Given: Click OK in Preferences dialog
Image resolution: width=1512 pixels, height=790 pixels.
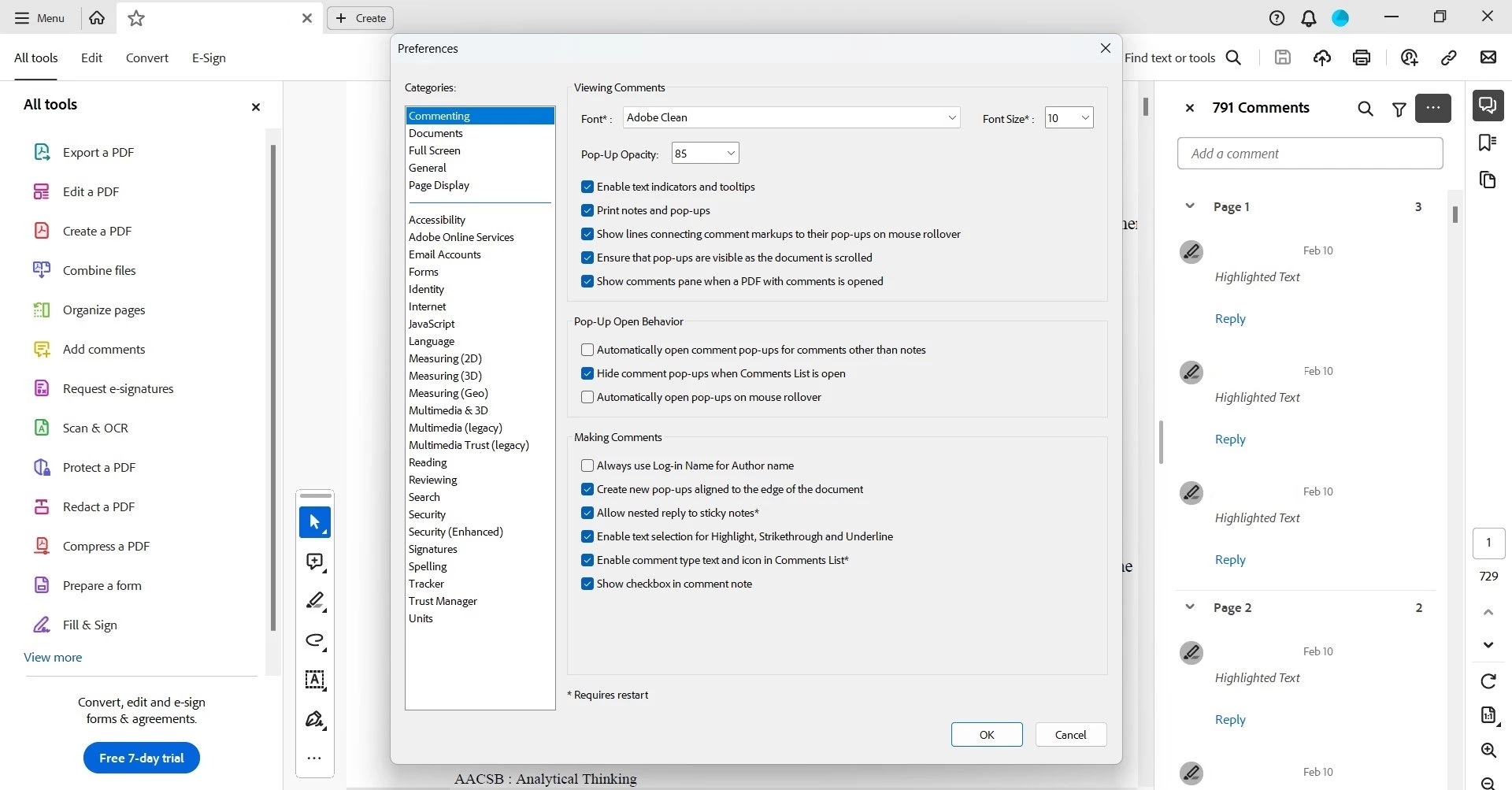Looking at the screenshot, I should click(x=987, y=735).
